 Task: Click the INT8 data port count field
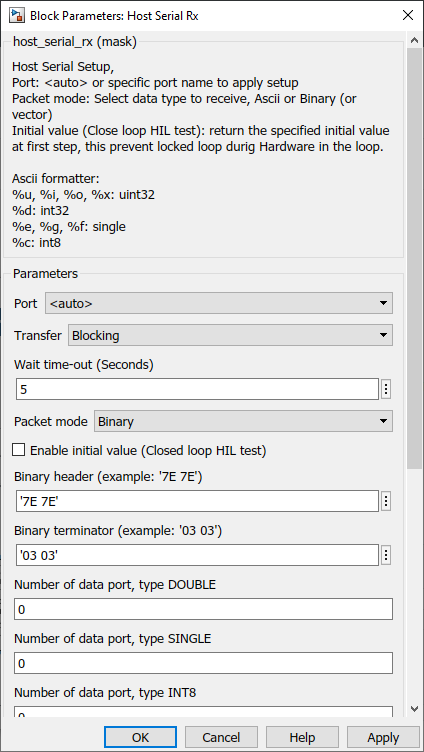click(x=204, y=712)
